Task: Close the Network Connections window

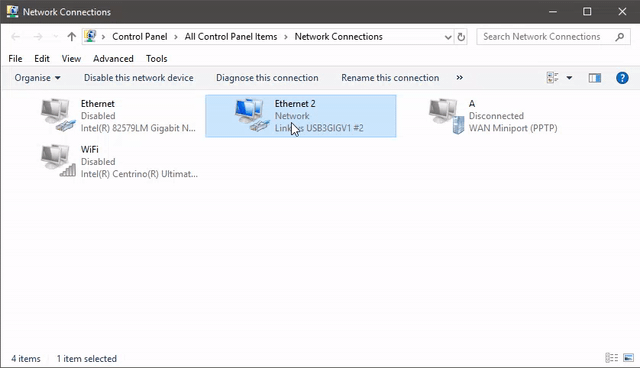Action: [622, 11]
